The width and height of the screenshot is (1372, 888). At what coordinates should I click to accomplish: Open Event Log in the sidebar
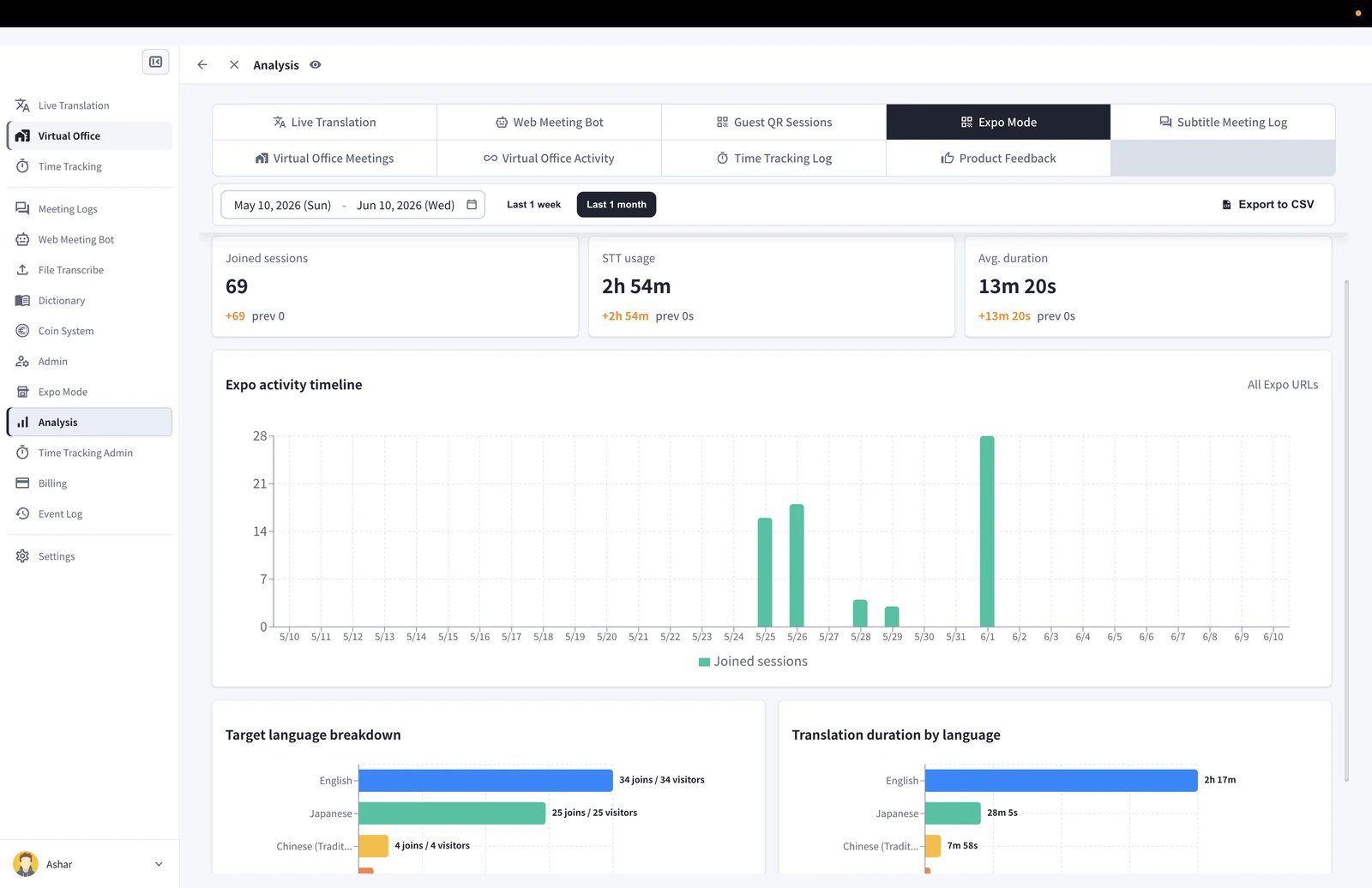[x=89, y=514]
